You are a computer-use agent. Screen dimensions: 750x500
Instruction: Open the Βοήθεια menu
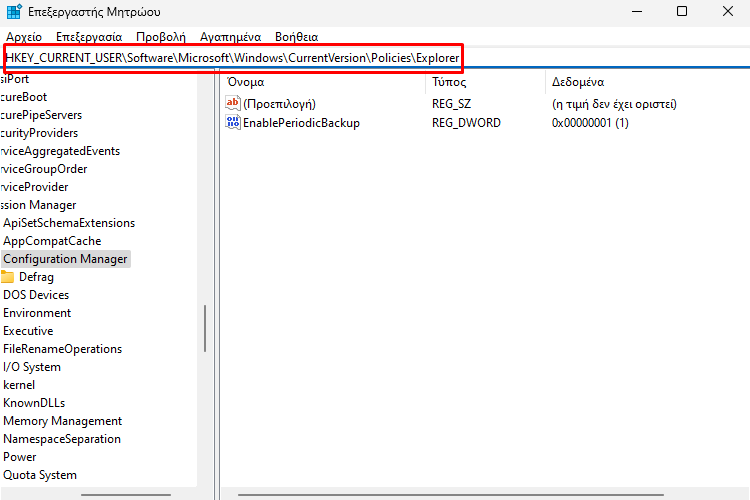(297, 37)
